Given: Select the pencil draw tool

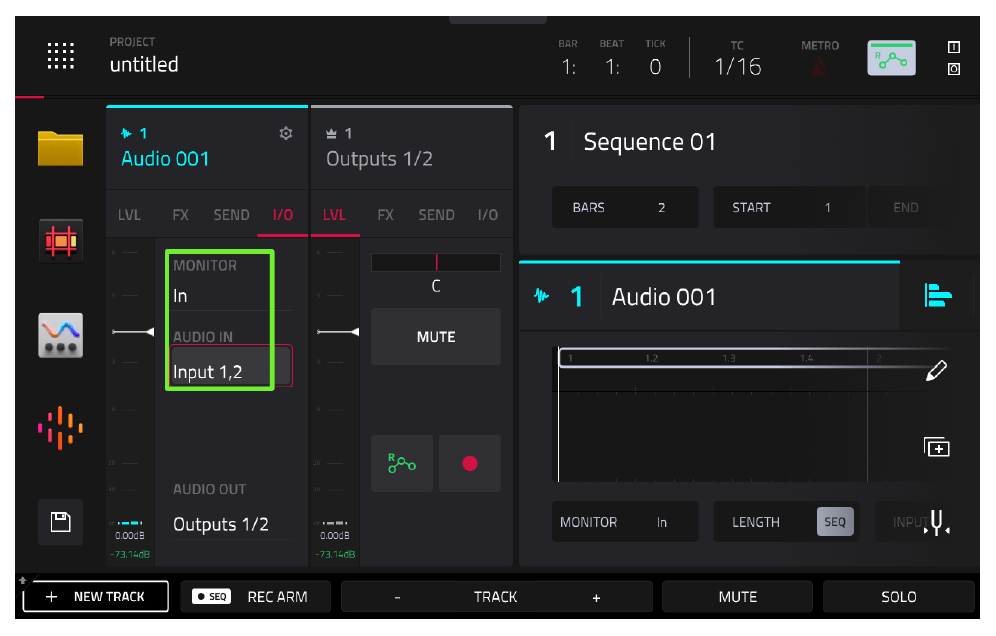Looking at the screenshot, I should [936, 370].
